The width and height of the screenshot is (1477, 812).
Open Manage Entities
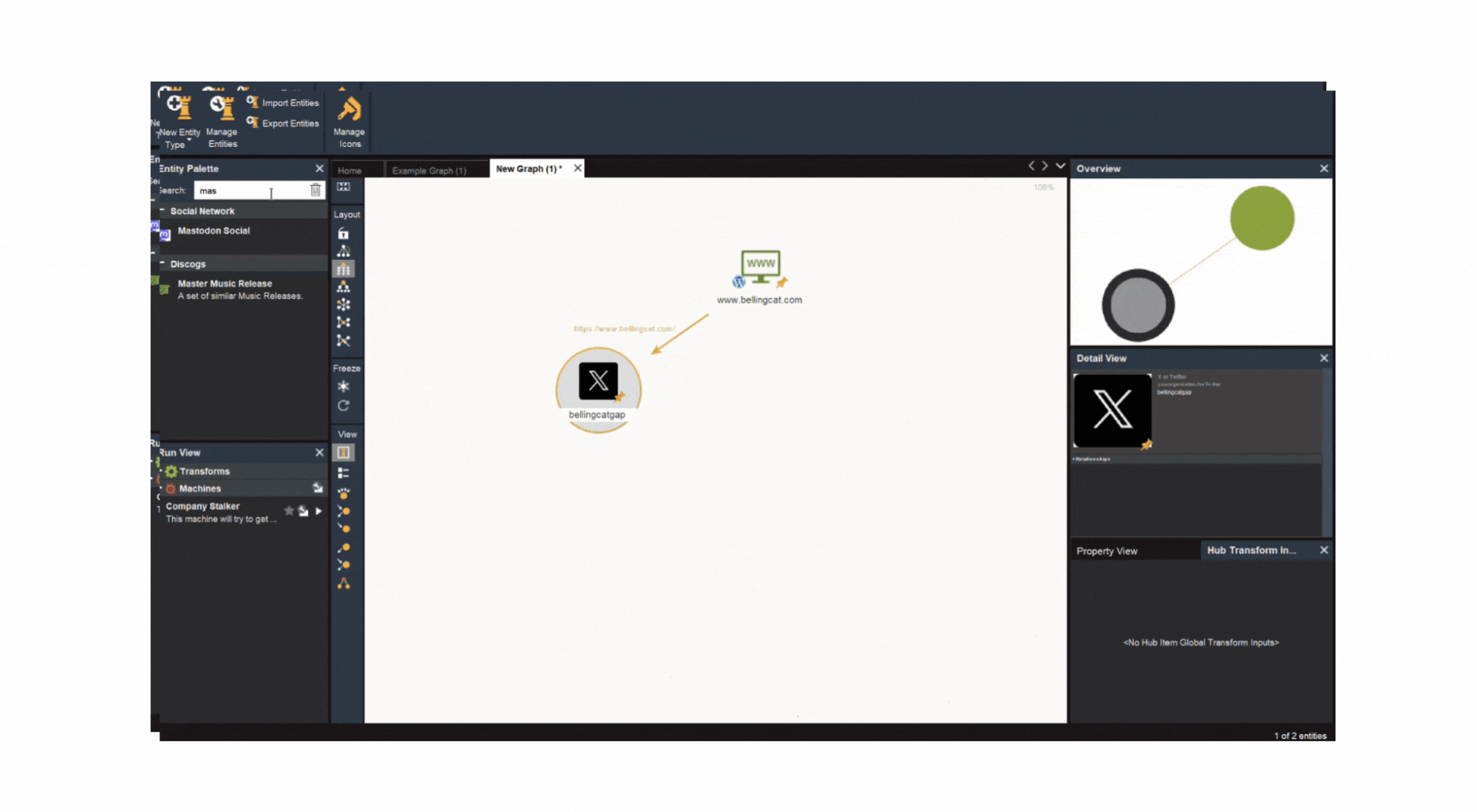point(222,121)
